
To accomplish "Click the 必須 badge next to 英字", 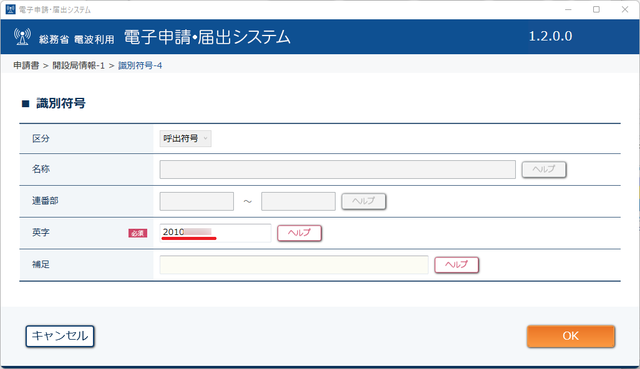I will pyautogui.click(x=138, y=233).
